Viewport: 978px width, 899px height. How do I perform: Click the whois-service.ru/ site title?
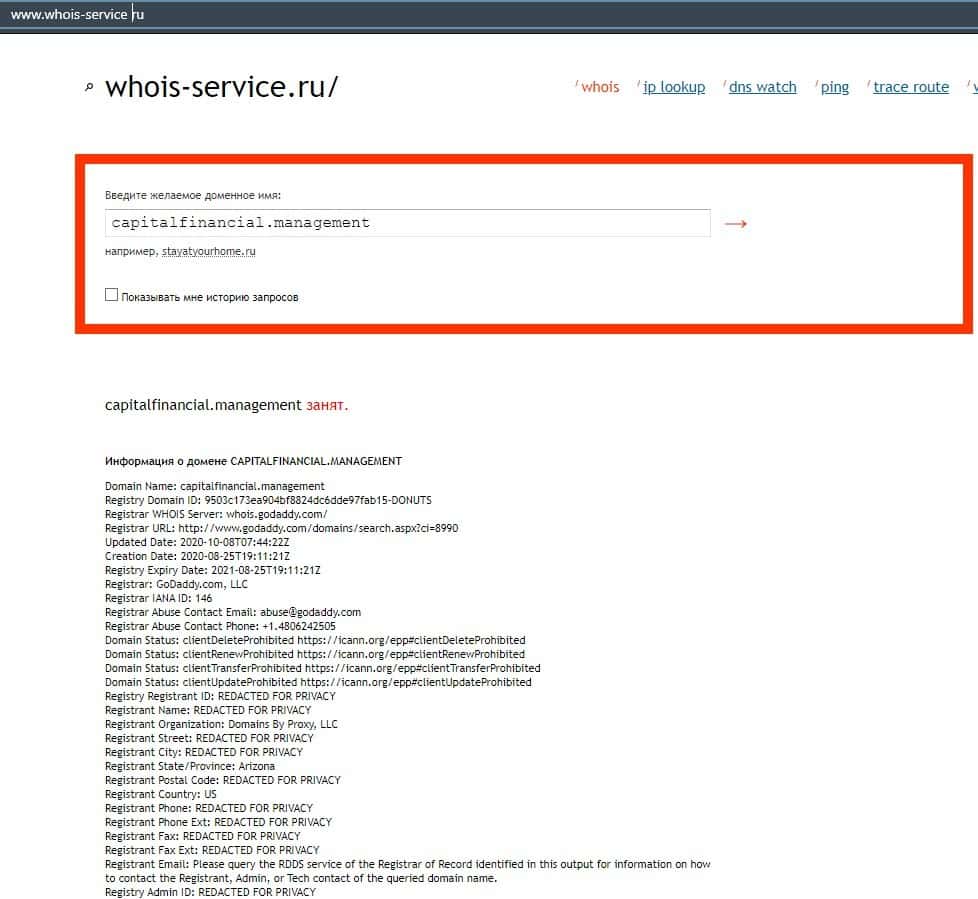(221, 87)
